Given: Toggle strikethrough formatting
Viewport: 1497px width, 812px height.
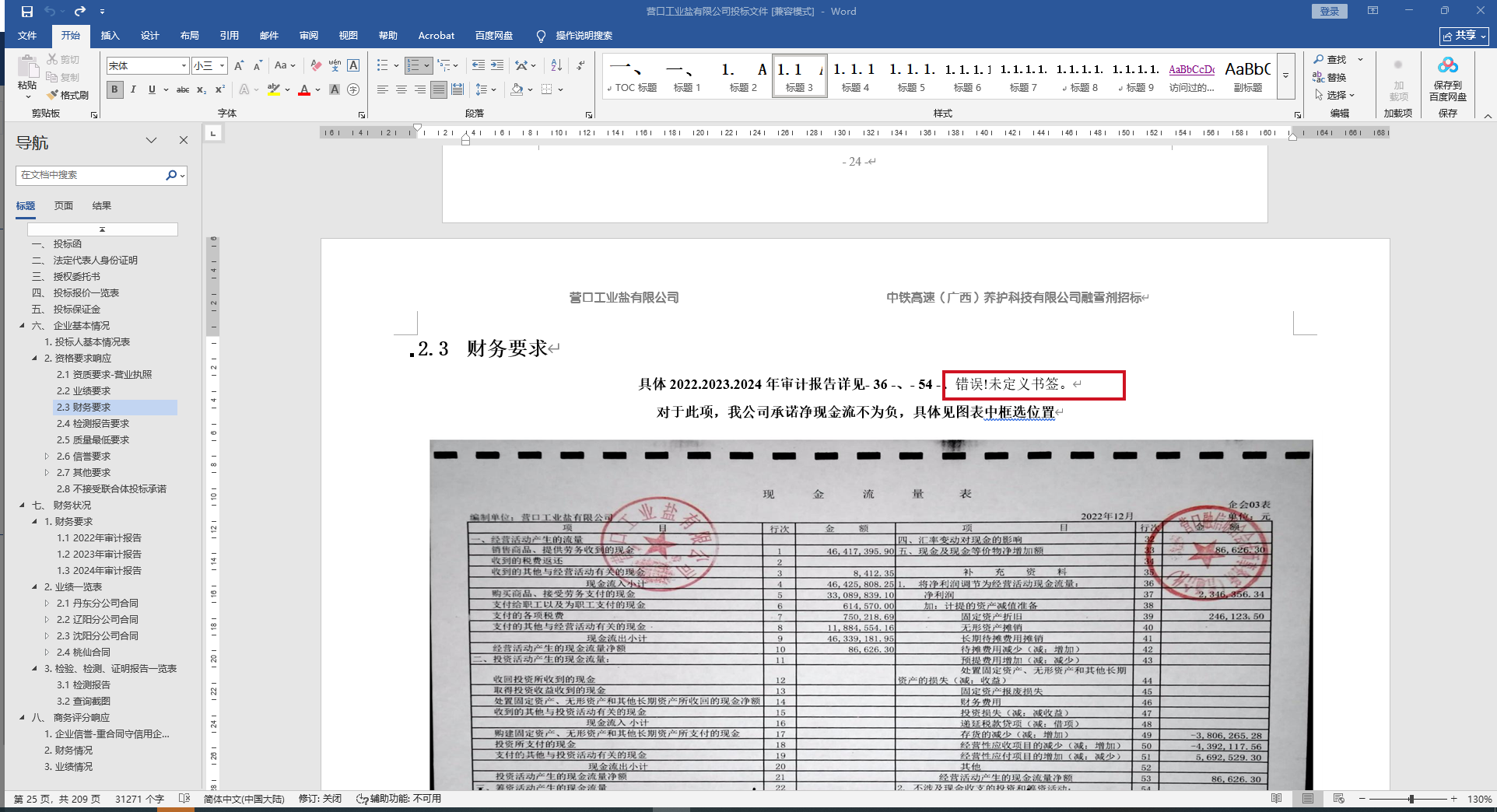Looking at the screenshot, I should point(183,89).
